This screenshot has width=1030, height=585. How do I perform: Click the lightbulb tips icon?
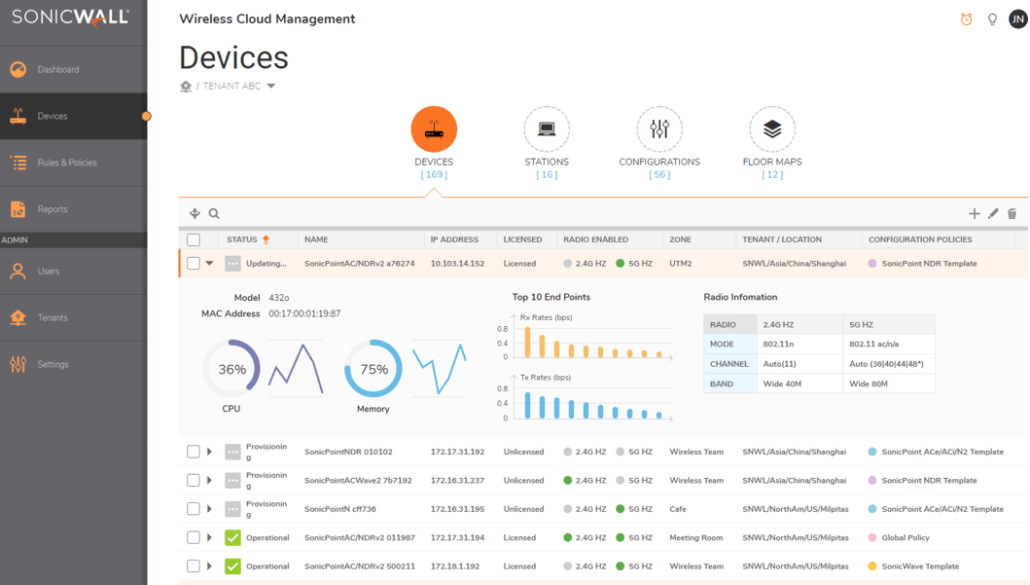point(993,20)
